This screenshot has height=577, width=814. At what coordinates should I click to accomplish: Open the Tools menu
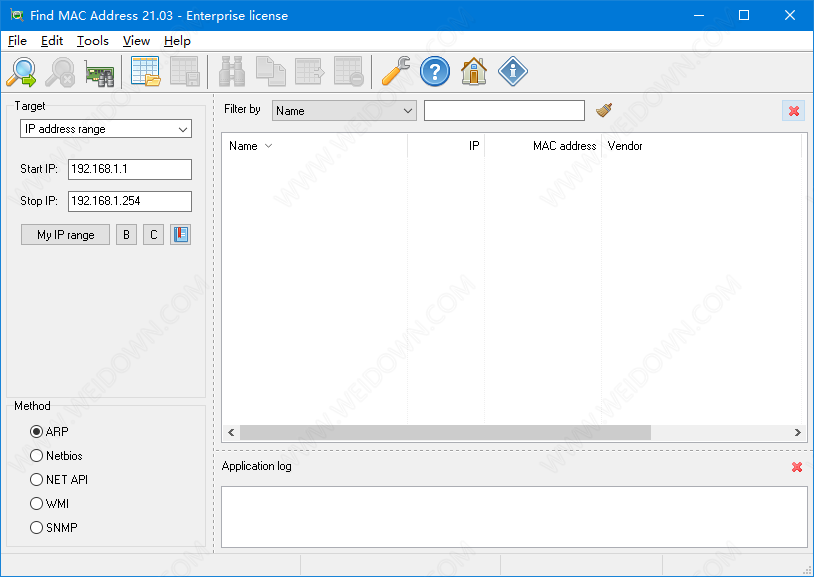(92, 41)
